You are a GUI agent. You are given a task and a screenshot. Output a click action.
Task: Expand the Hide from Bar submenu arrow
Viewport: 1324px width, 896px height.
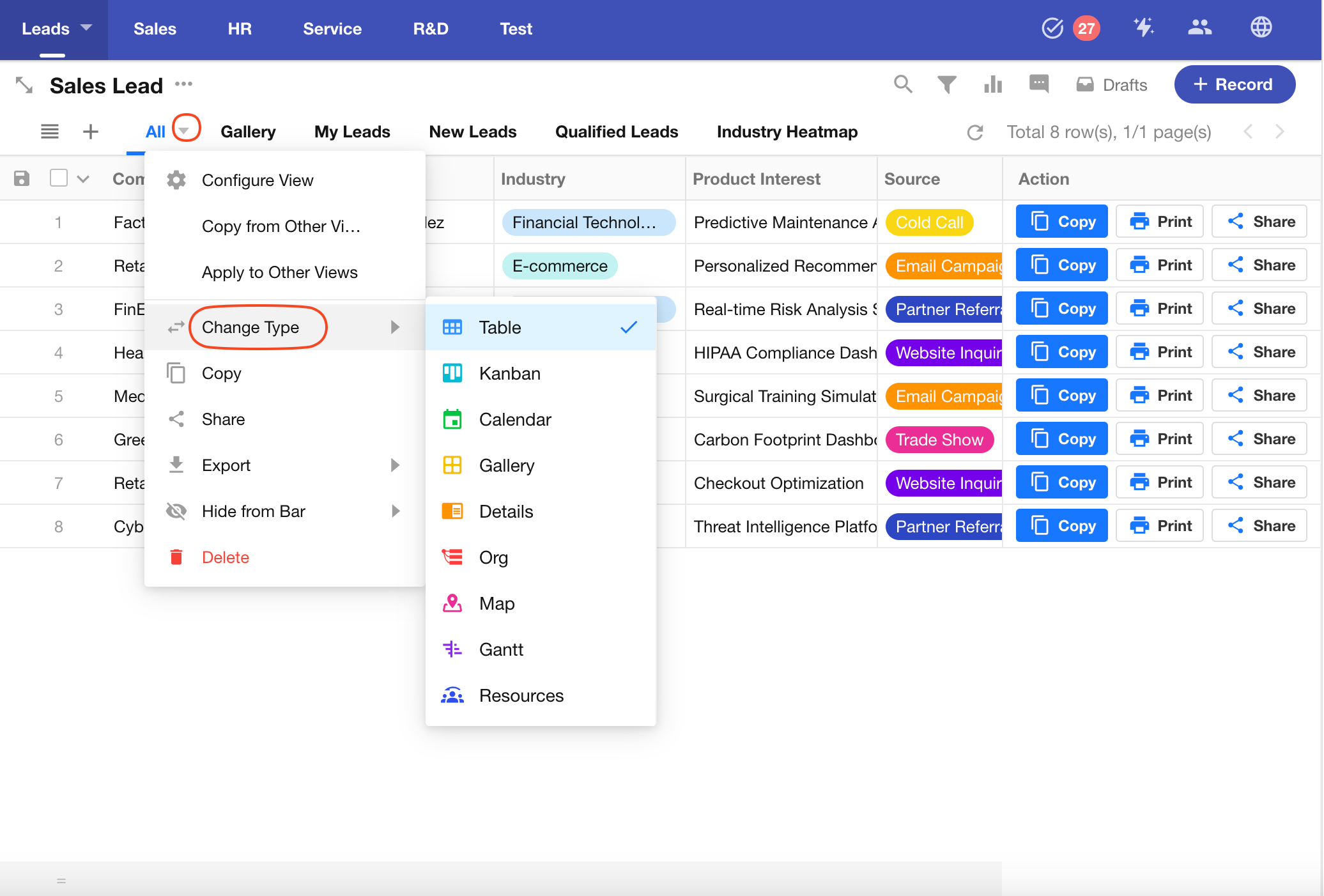396,511
